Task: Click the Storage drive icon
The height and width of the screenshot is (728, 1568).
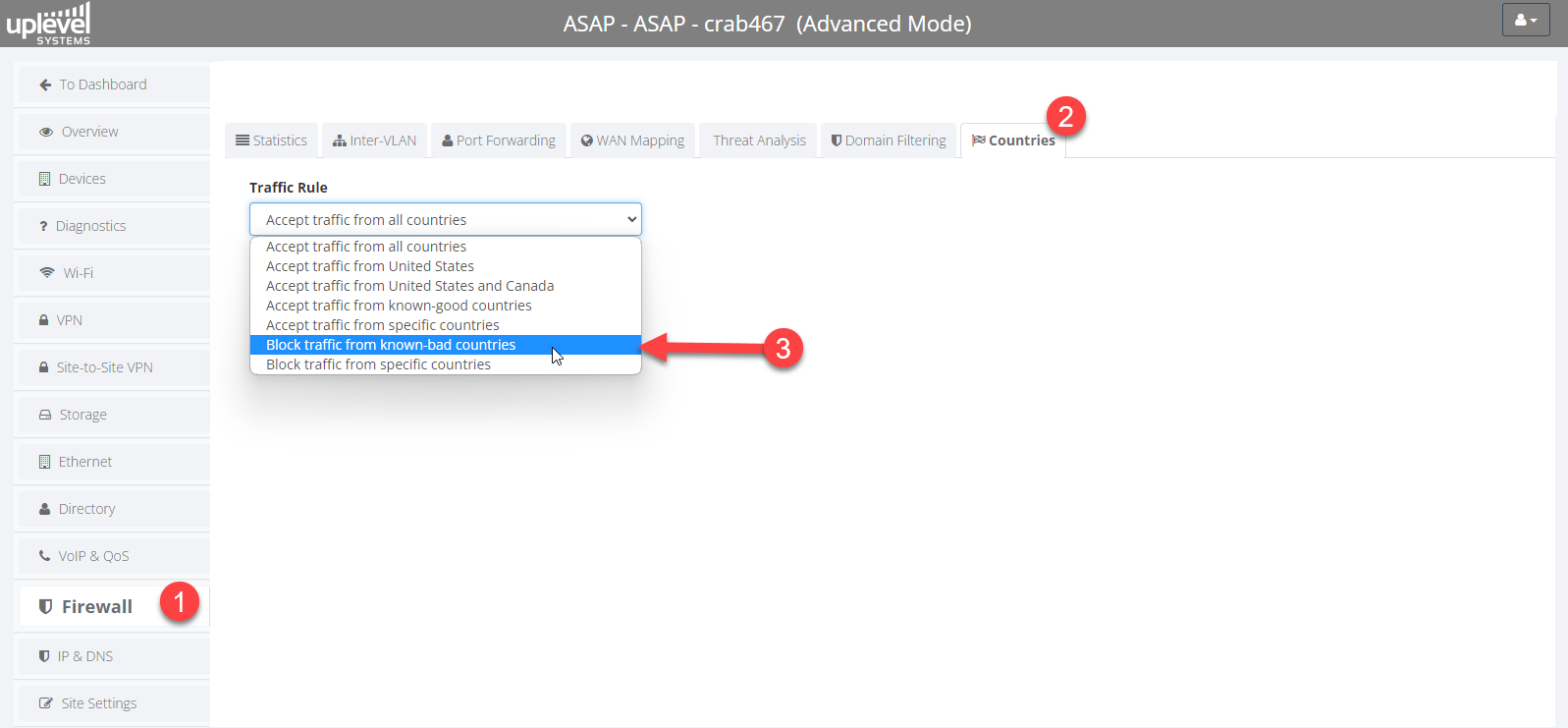Action: coord(45,415)
